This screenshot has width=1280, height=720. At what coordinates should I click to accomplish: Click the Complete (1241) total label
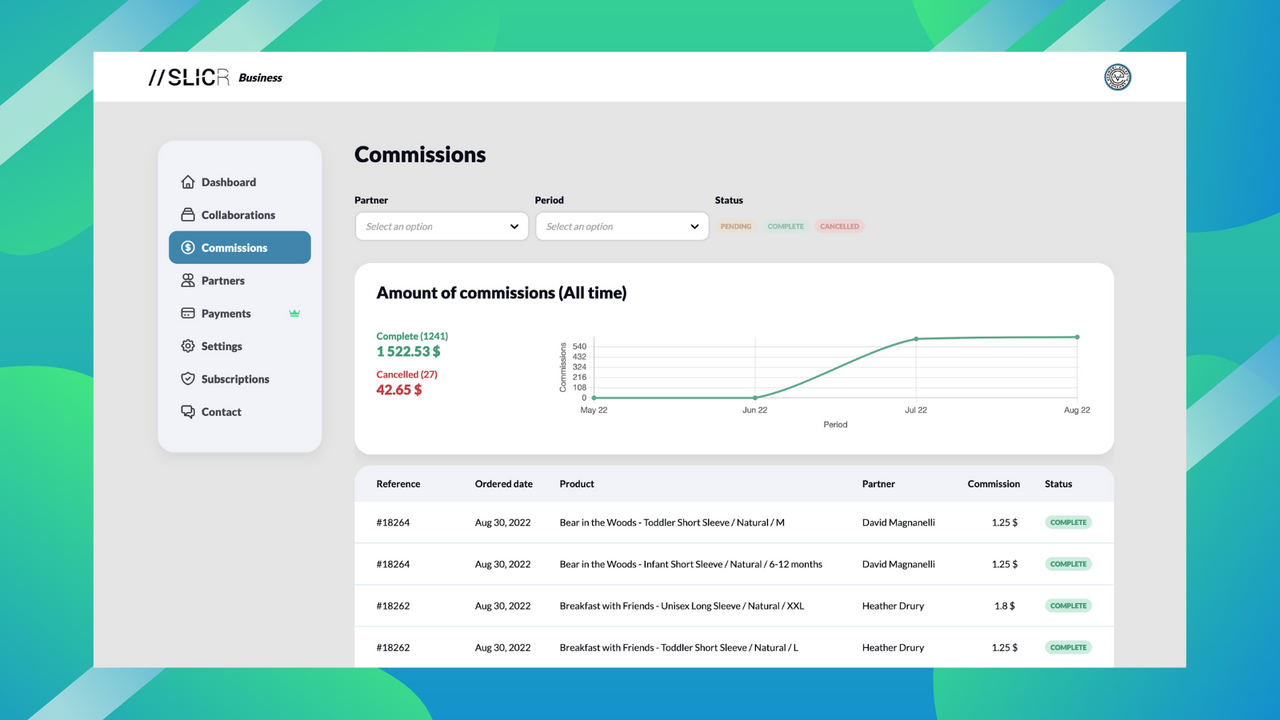pos(412,336)
